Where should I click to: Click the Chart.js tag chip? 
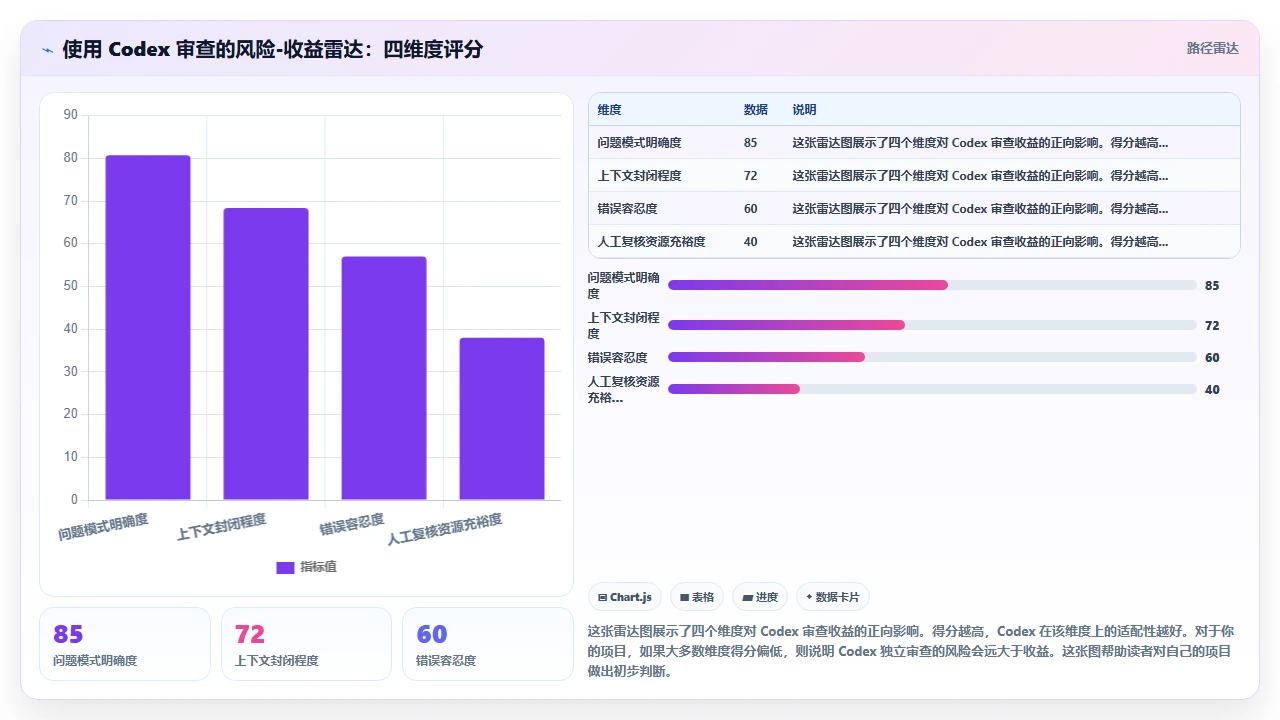(x=624, y=597)
